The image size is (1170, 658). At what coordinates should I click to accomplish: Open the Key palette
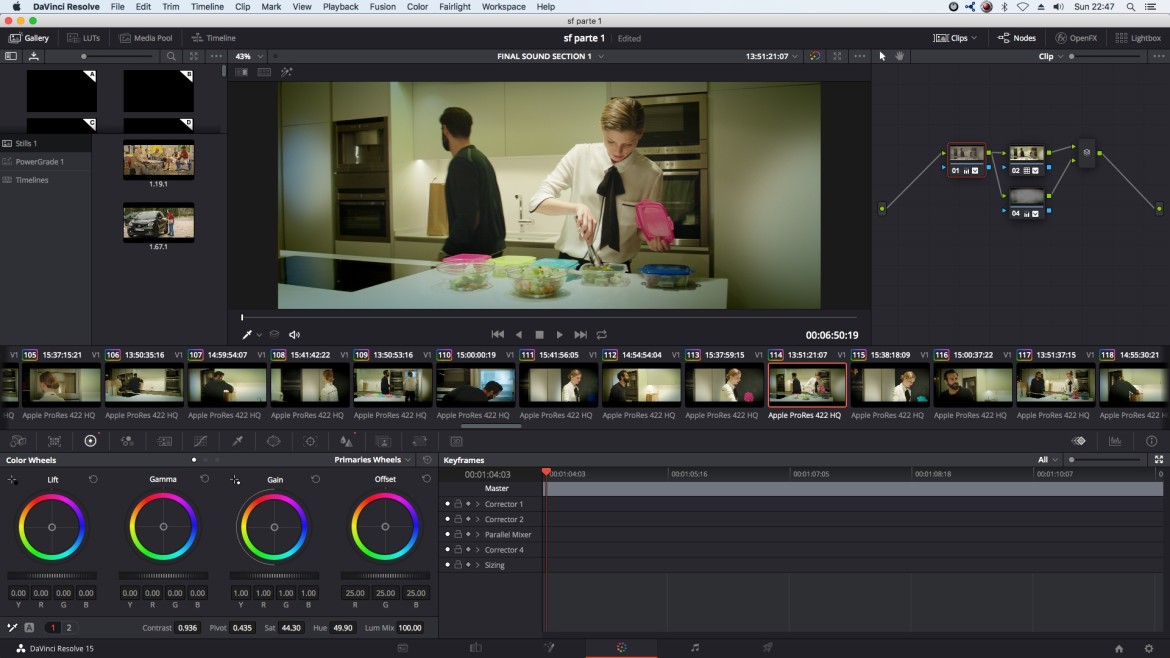click(383, 441)
